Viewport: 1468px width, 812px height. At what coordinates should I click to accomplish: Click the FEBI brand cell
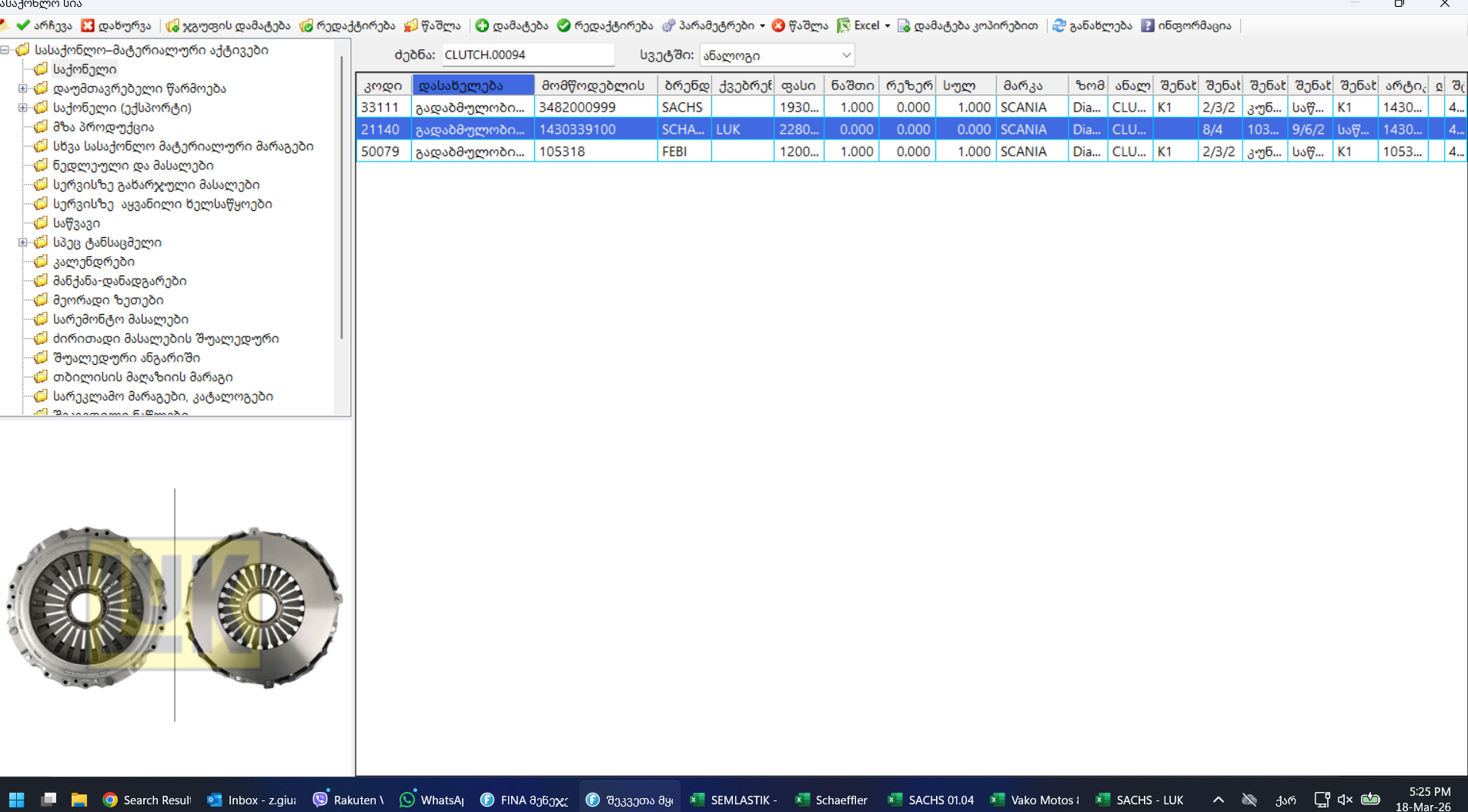pos(684,152)
